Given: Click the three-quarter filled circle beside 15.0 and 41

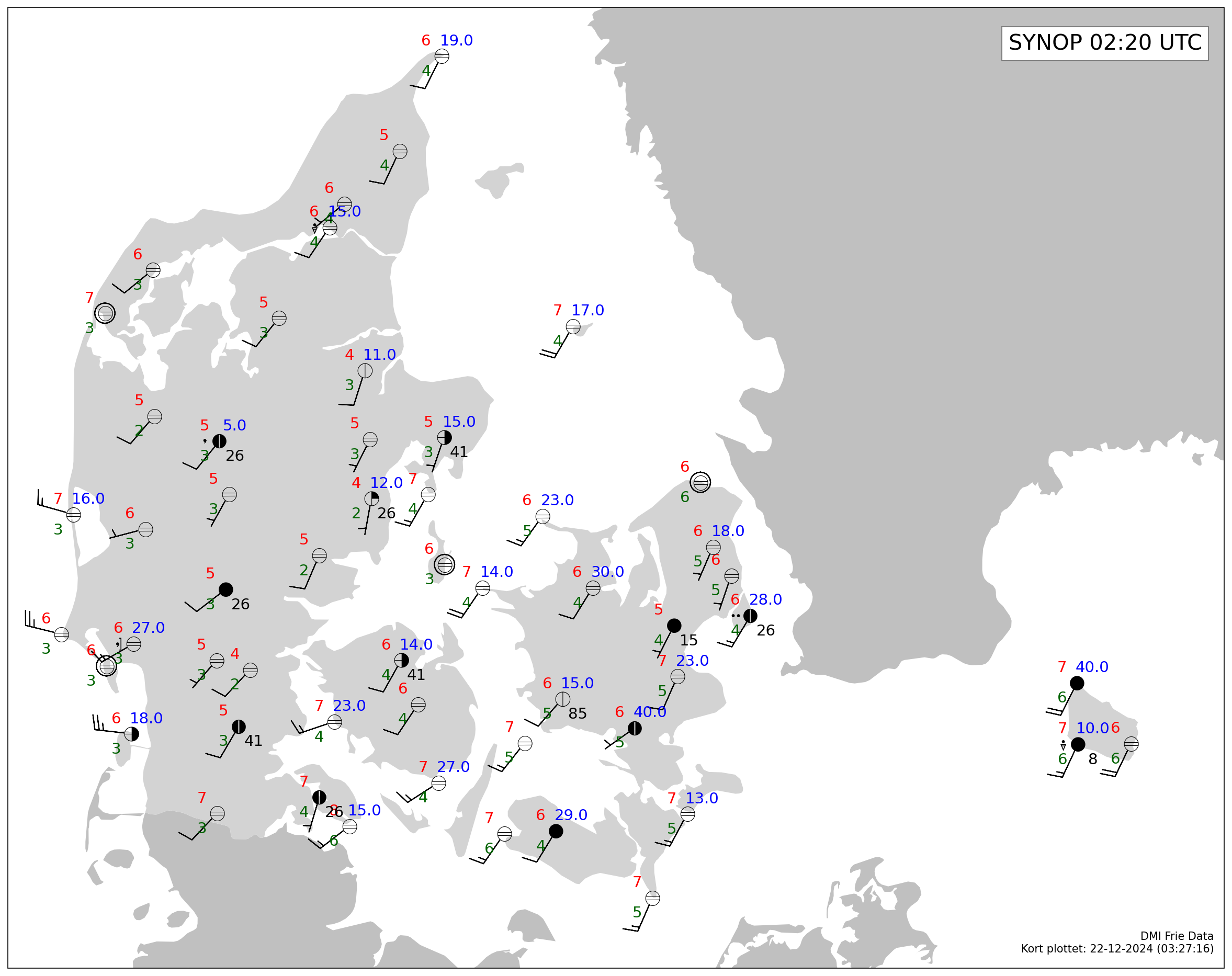Looking at the screenshot, I should (445, 438).
